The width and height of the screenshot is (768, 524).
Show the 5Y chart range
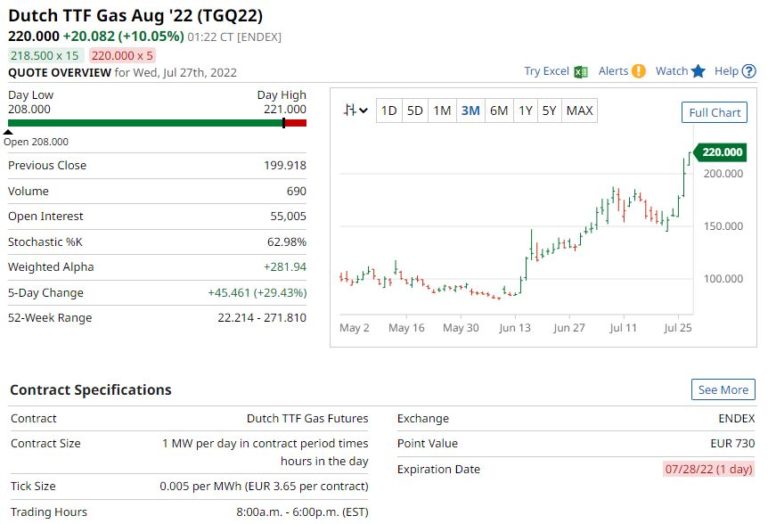(549, 111)
